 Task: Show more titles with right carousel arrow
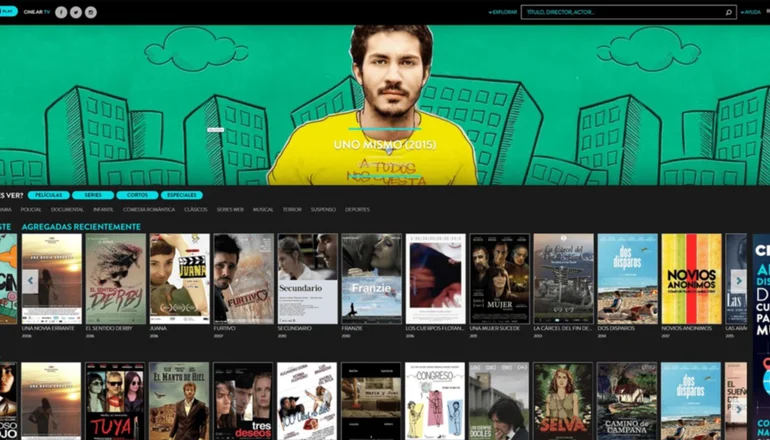tap(739, 281)
